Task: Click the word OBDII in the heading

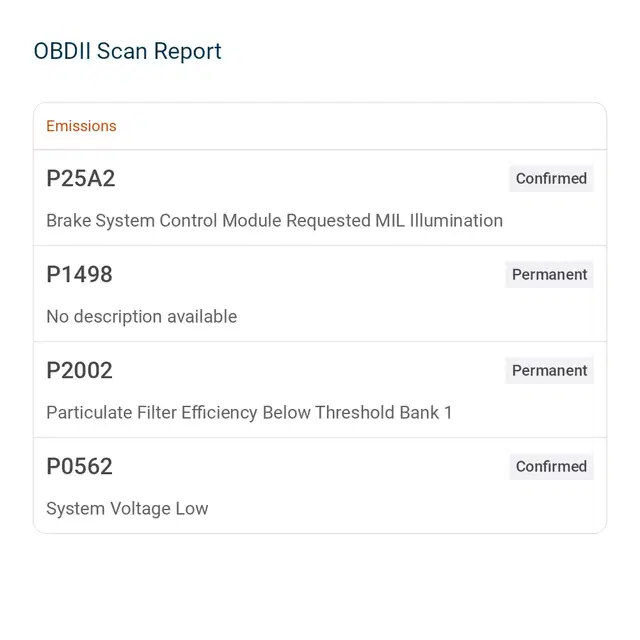Action: click(x=62, y=51)
